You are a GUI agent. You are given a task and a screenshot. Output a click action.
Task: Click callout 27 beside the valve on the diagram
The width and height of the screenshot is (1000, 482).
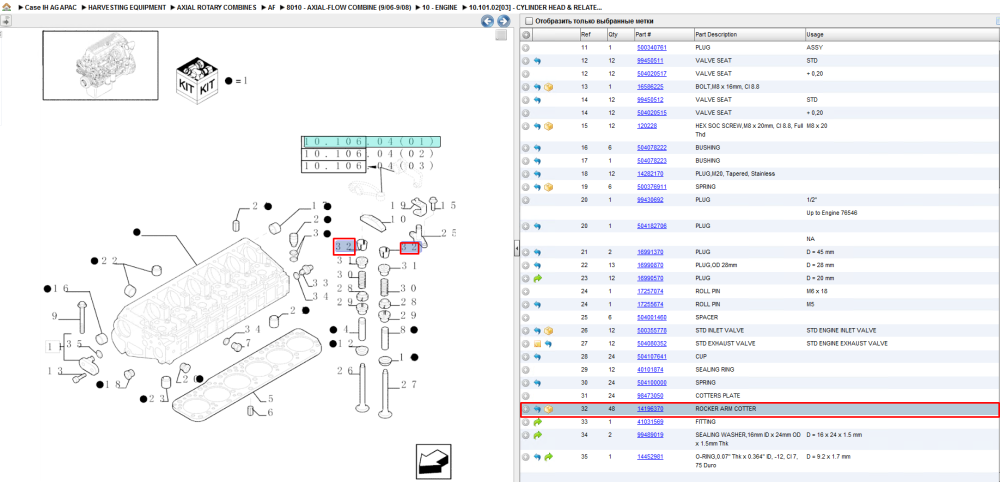409,384
